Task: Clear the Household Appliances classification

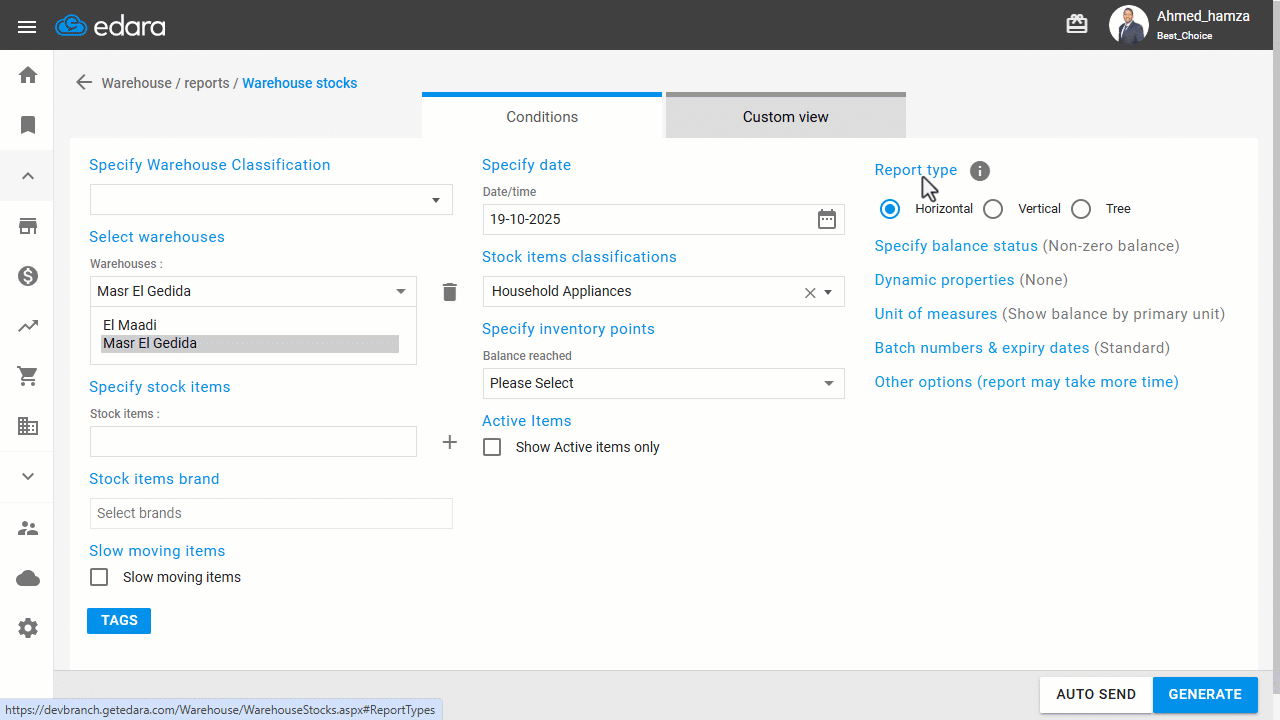Action: pos(810,293)
